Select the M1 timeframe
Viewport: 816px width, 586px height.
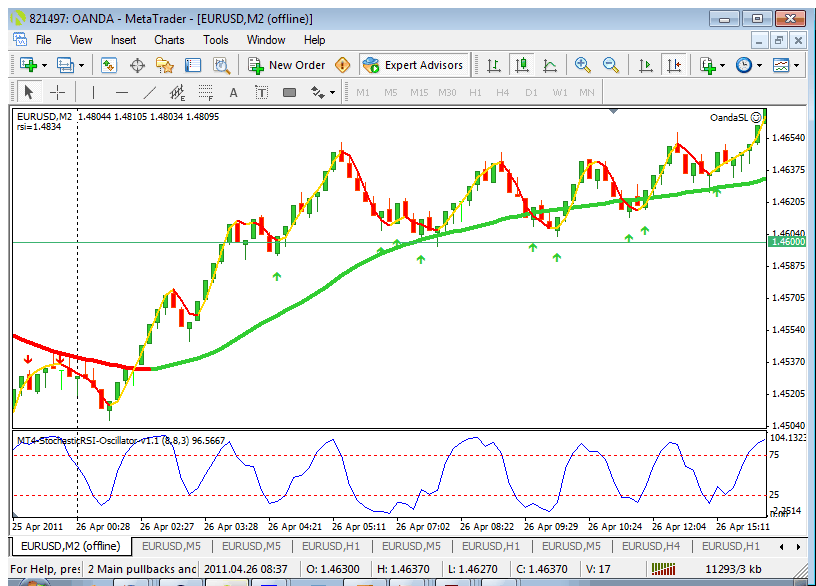click(363, 93)
